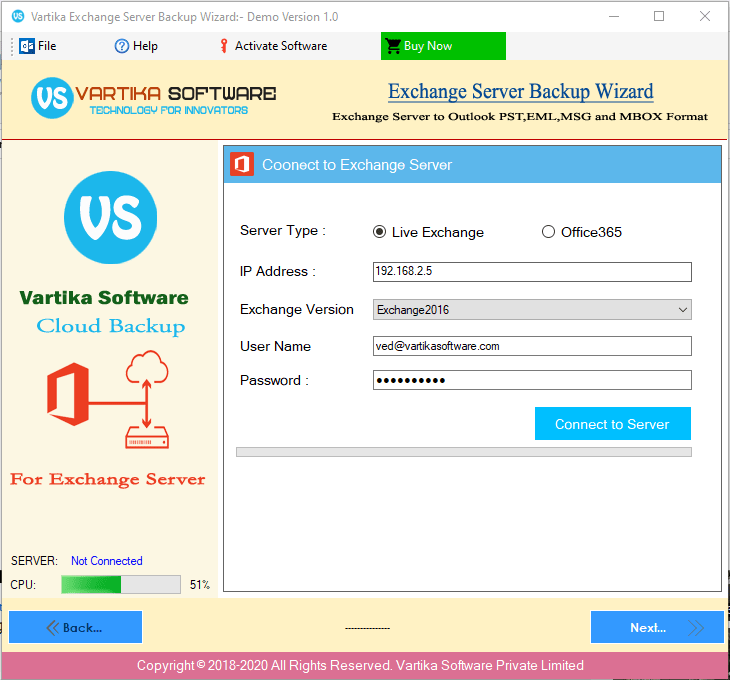Open the Exchange Version dropdown

[532, 310]
